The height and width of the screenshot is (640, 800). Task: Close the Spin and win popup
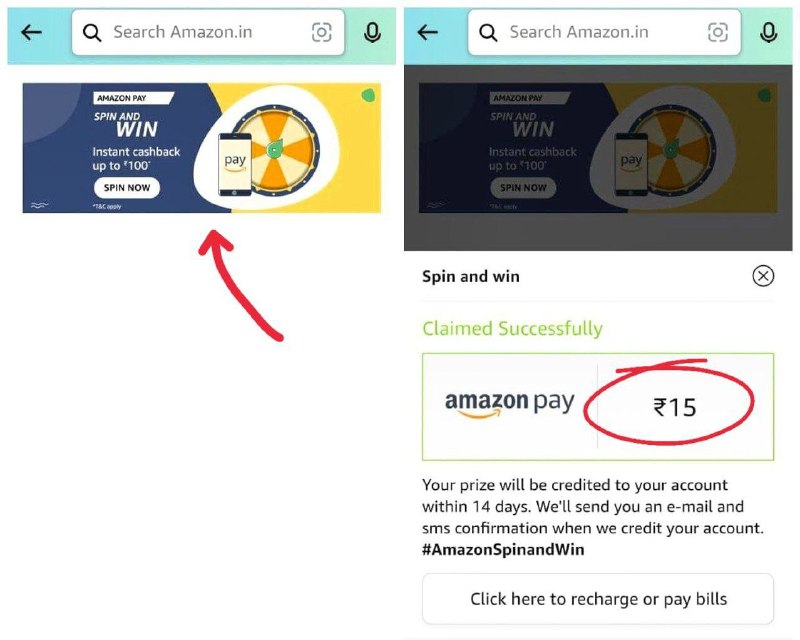click(763, 276)
